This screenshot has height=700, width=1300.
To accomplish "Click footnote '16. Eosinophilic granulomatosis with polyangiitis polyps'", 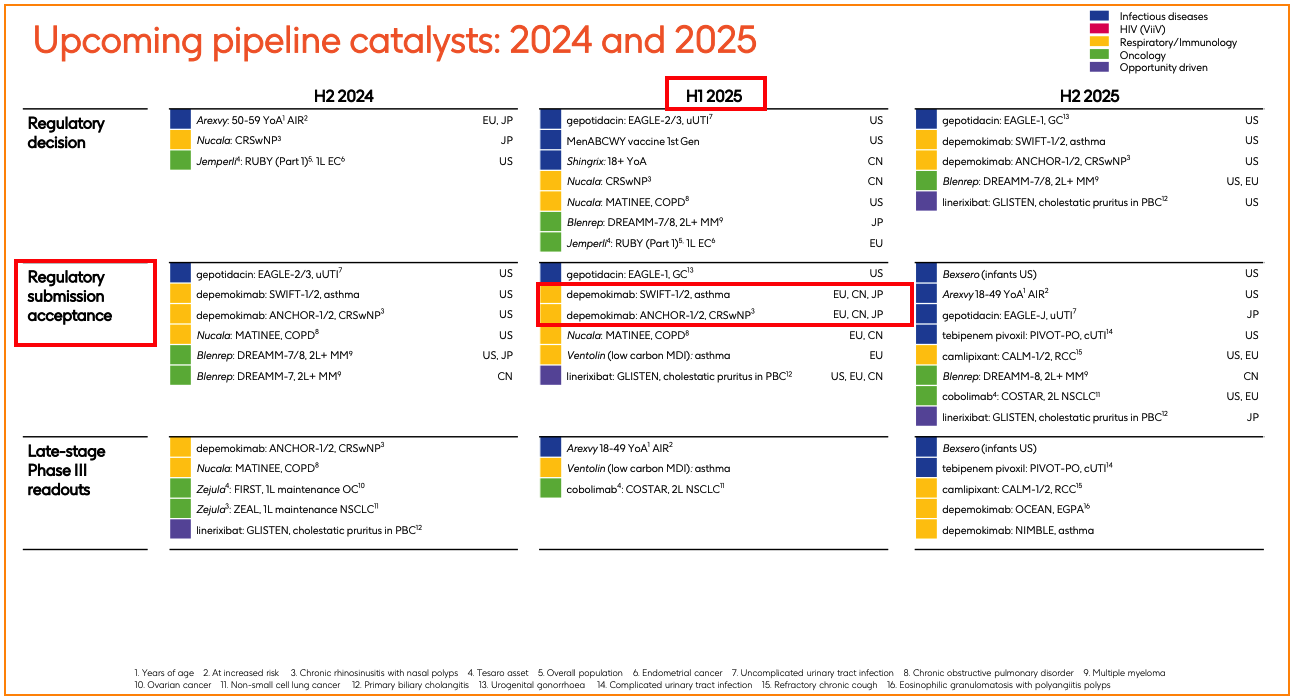I will point(997,685).
